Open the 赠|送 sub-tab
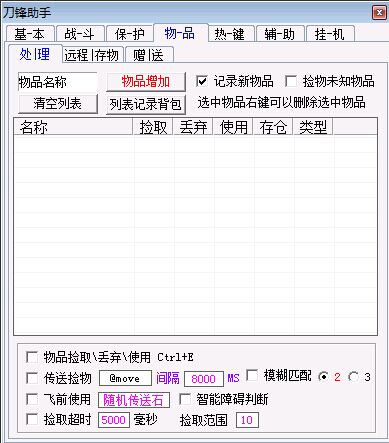The image size is (389, 443). click(x=149, y=55)
